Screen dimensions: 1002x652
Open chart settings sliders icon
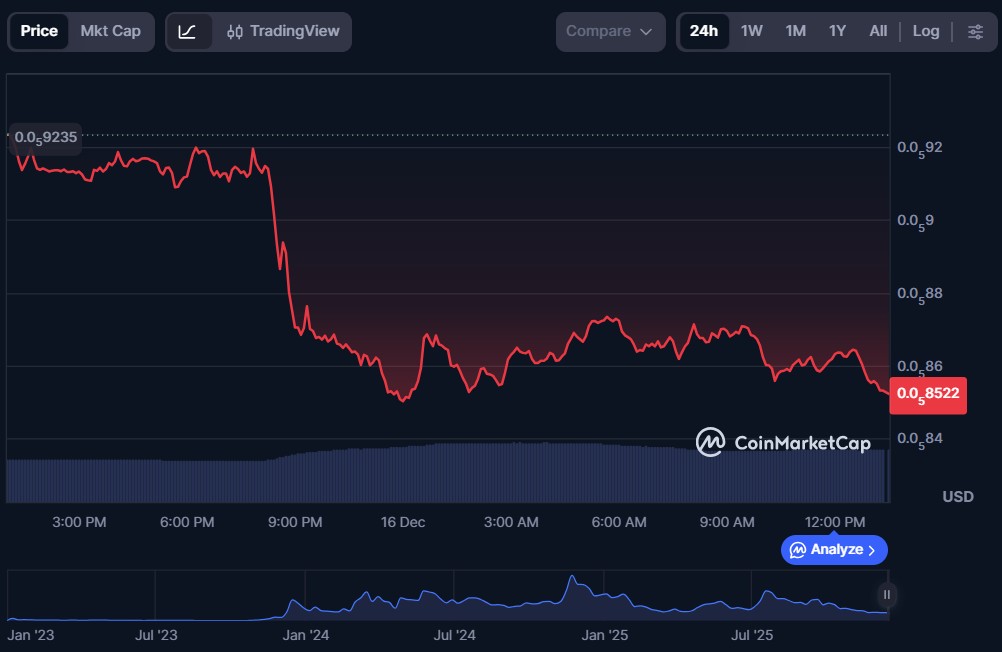[975, 31]
